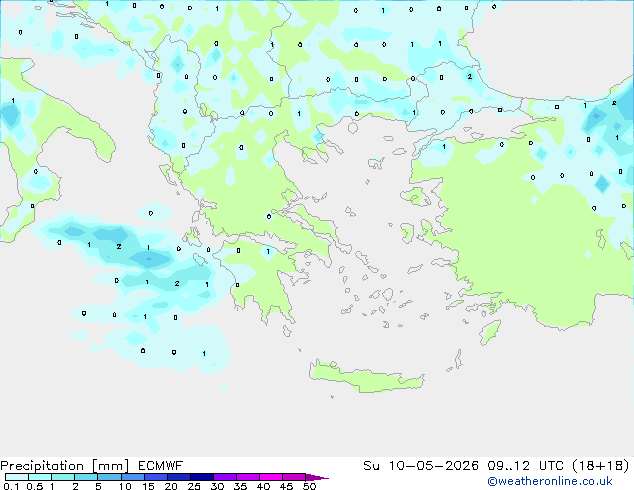Click the "15" legend scale label
The image size is (634, 490).
tap(148, 486)
